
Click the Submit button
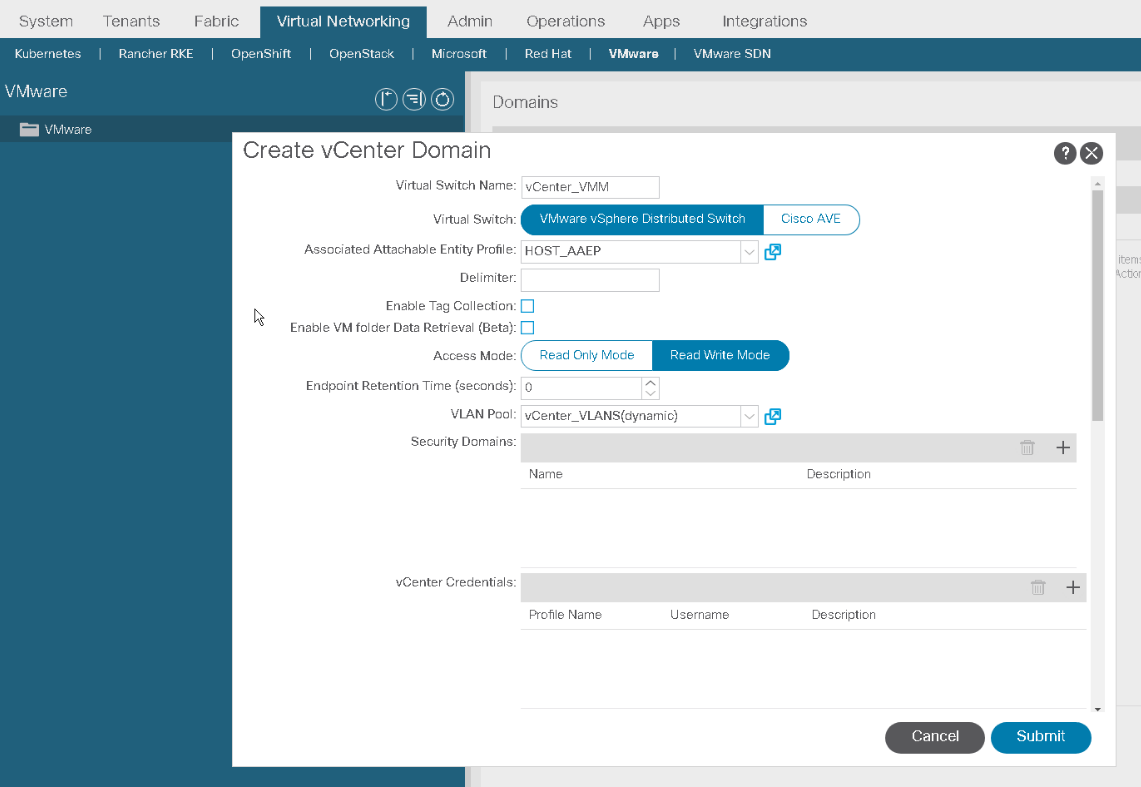coord(1041,737)
